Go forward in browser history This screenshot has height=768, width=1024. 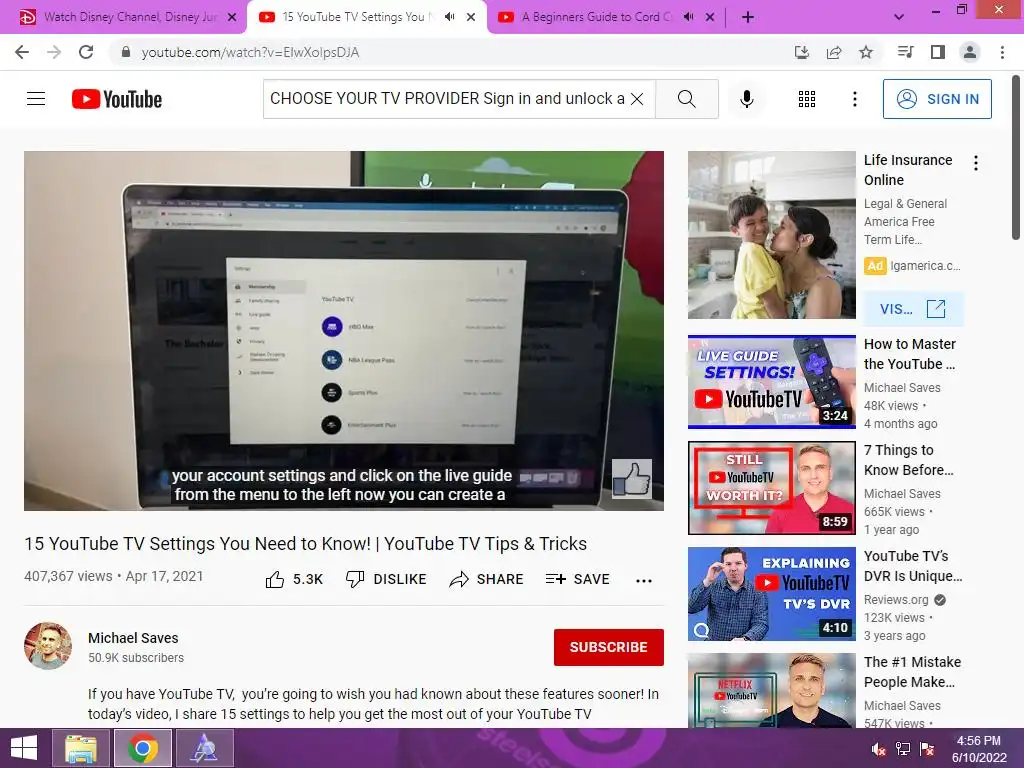pos(54,52)
